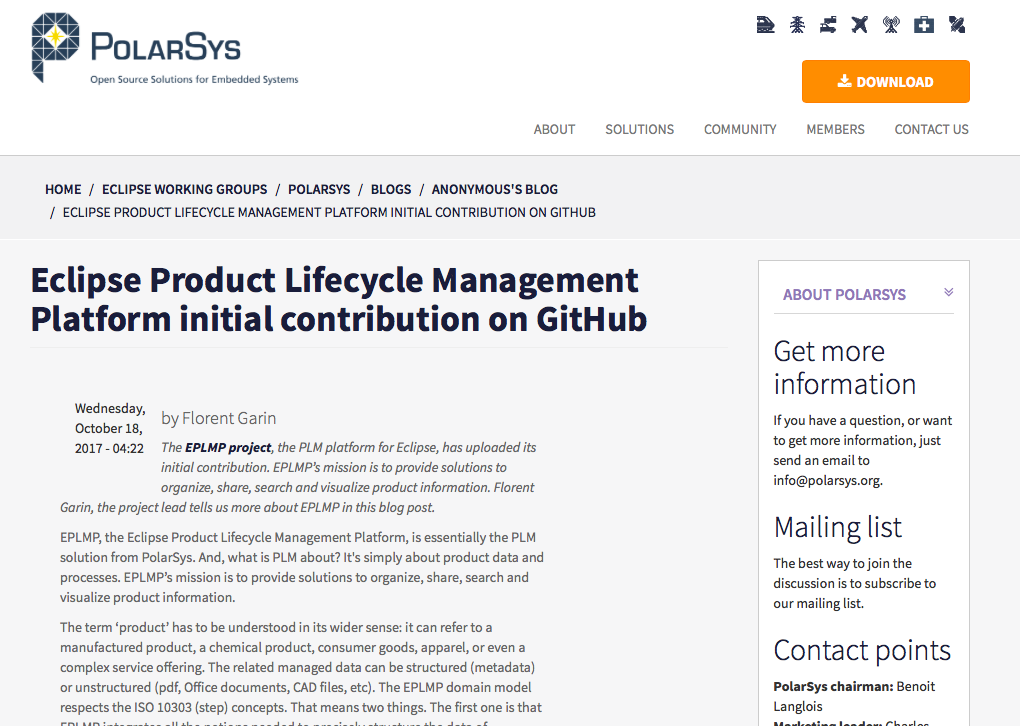The image size is (1020, 726).
Task: Click the satellite space icon
Action: click(957, 25)
